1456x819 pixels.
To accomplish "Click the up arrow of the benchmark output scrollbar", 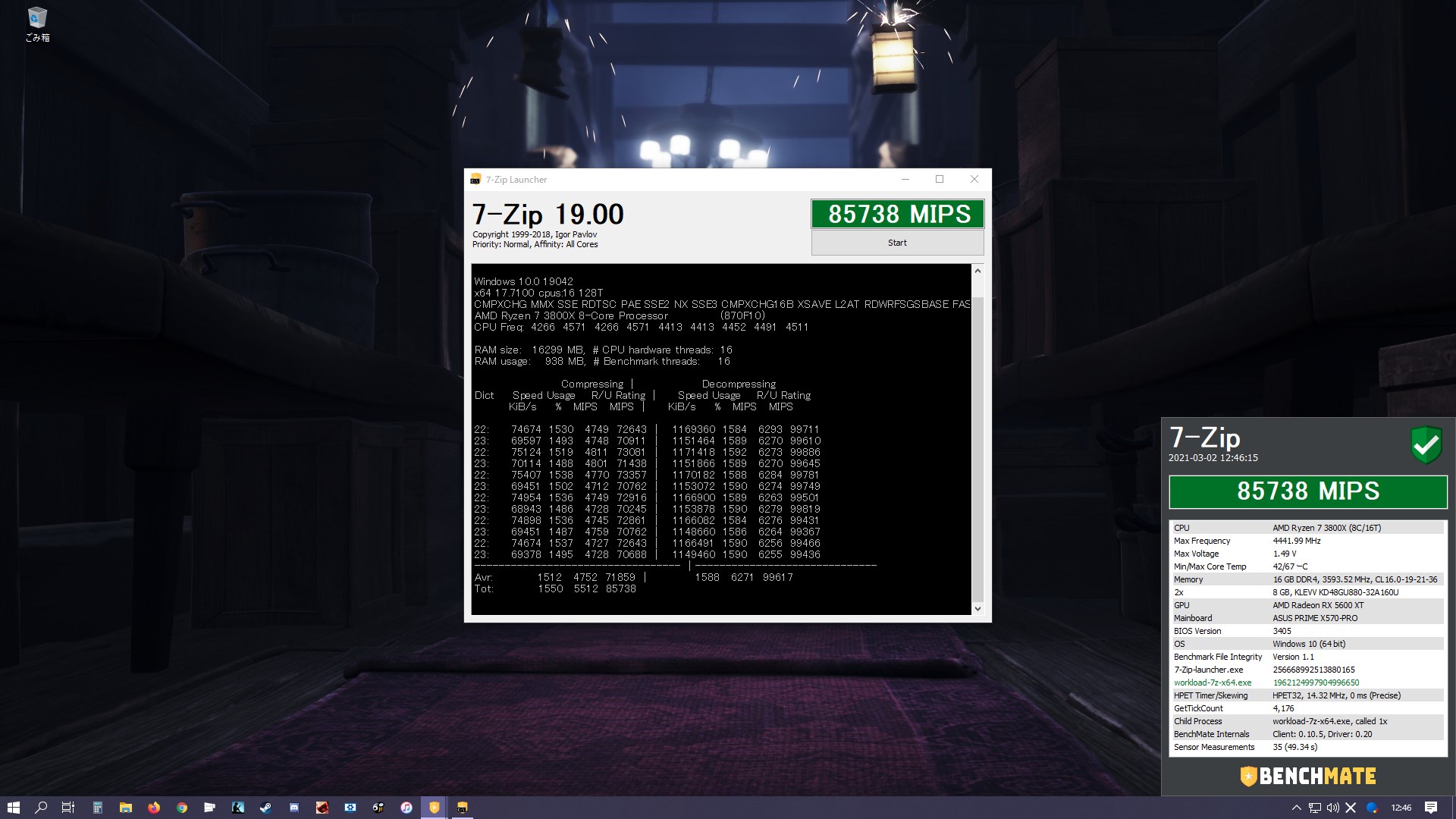I will (977, 271).
